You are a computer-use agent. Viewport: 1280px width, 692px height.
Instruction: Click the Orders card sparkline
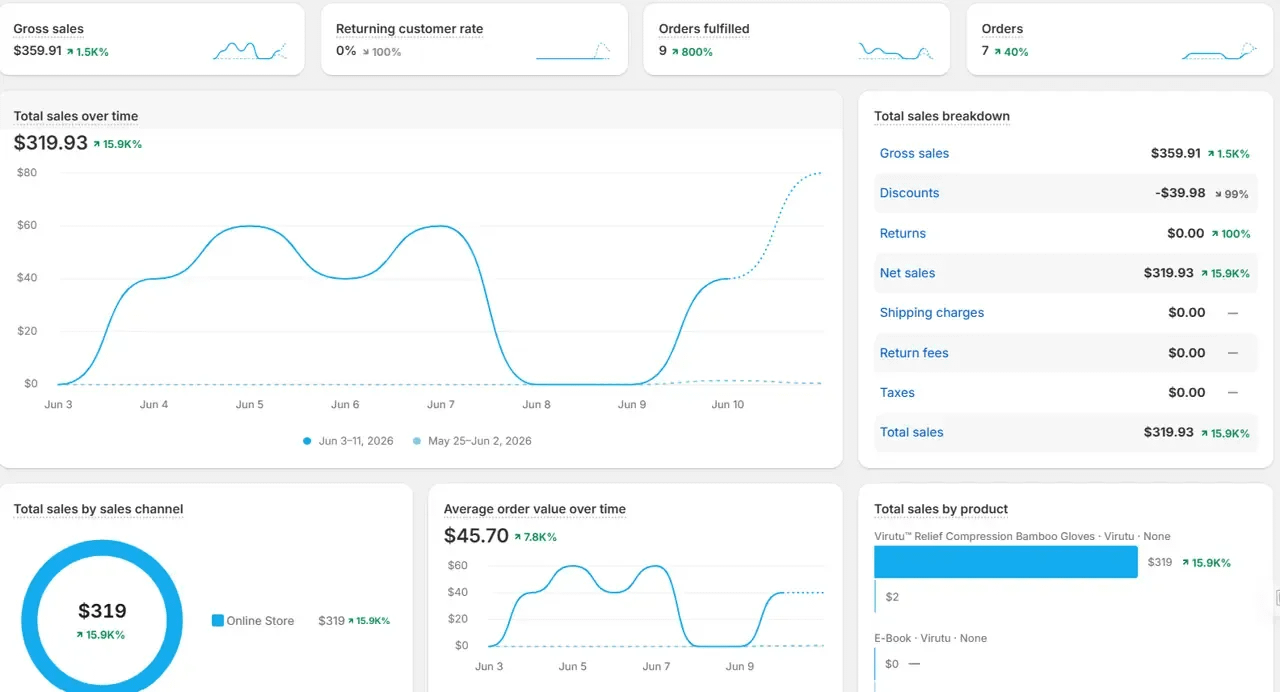(x=1219, y=50)
